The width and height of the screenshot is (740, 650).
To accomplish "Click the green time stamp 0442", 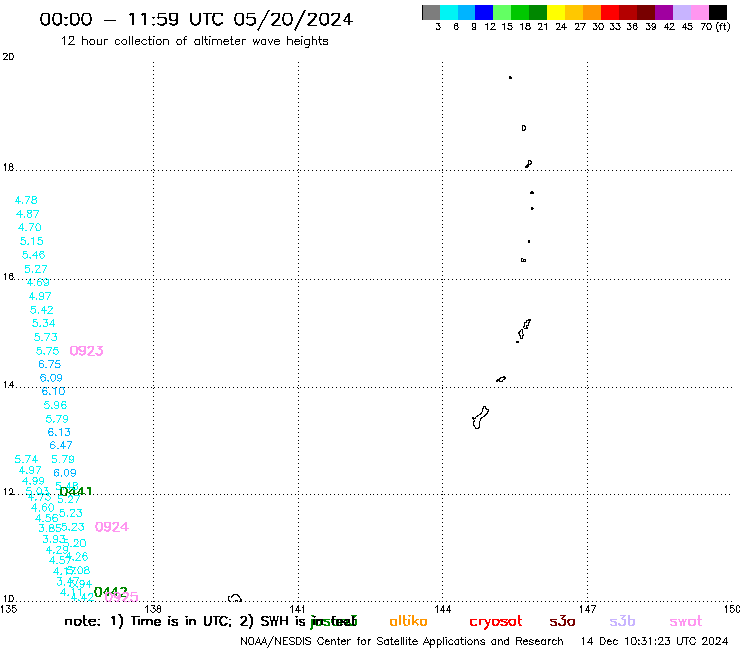I will click(x=111, y=592).
